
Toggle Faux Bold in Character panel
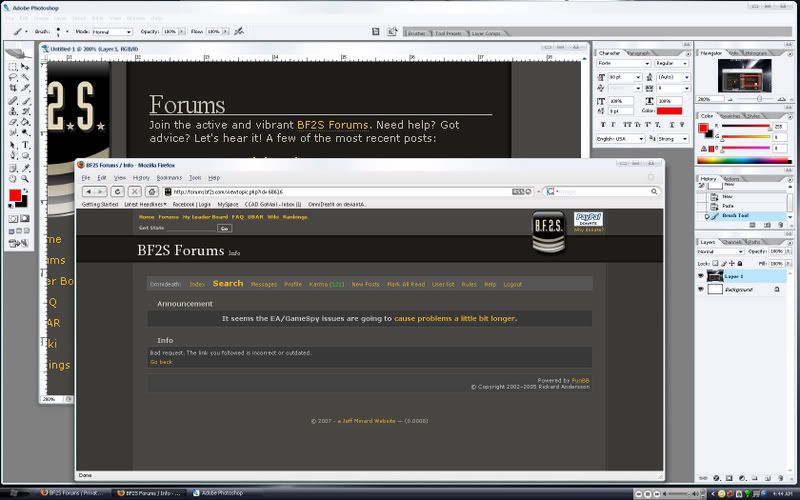(603, 124)
